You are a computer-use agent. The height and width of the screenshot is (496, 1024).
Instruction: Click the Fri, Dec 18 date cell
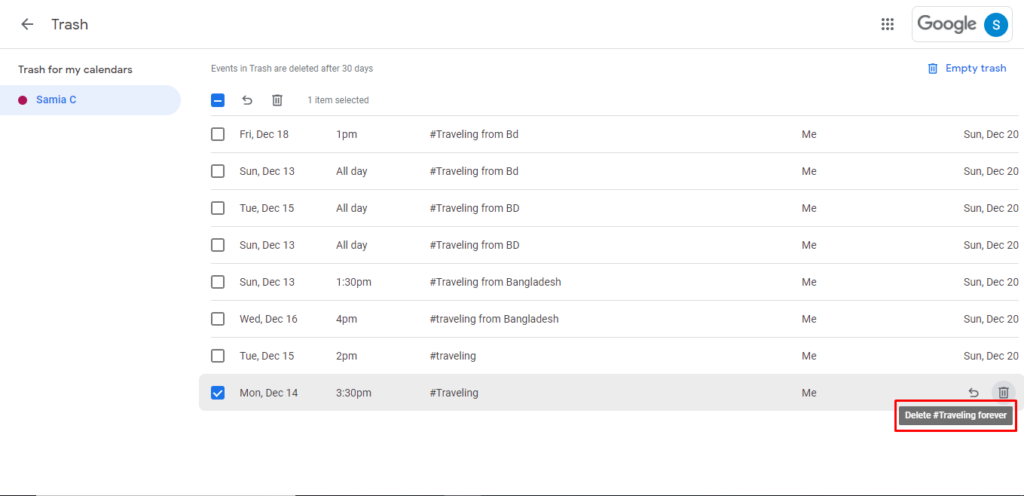[x=264, y=134]
